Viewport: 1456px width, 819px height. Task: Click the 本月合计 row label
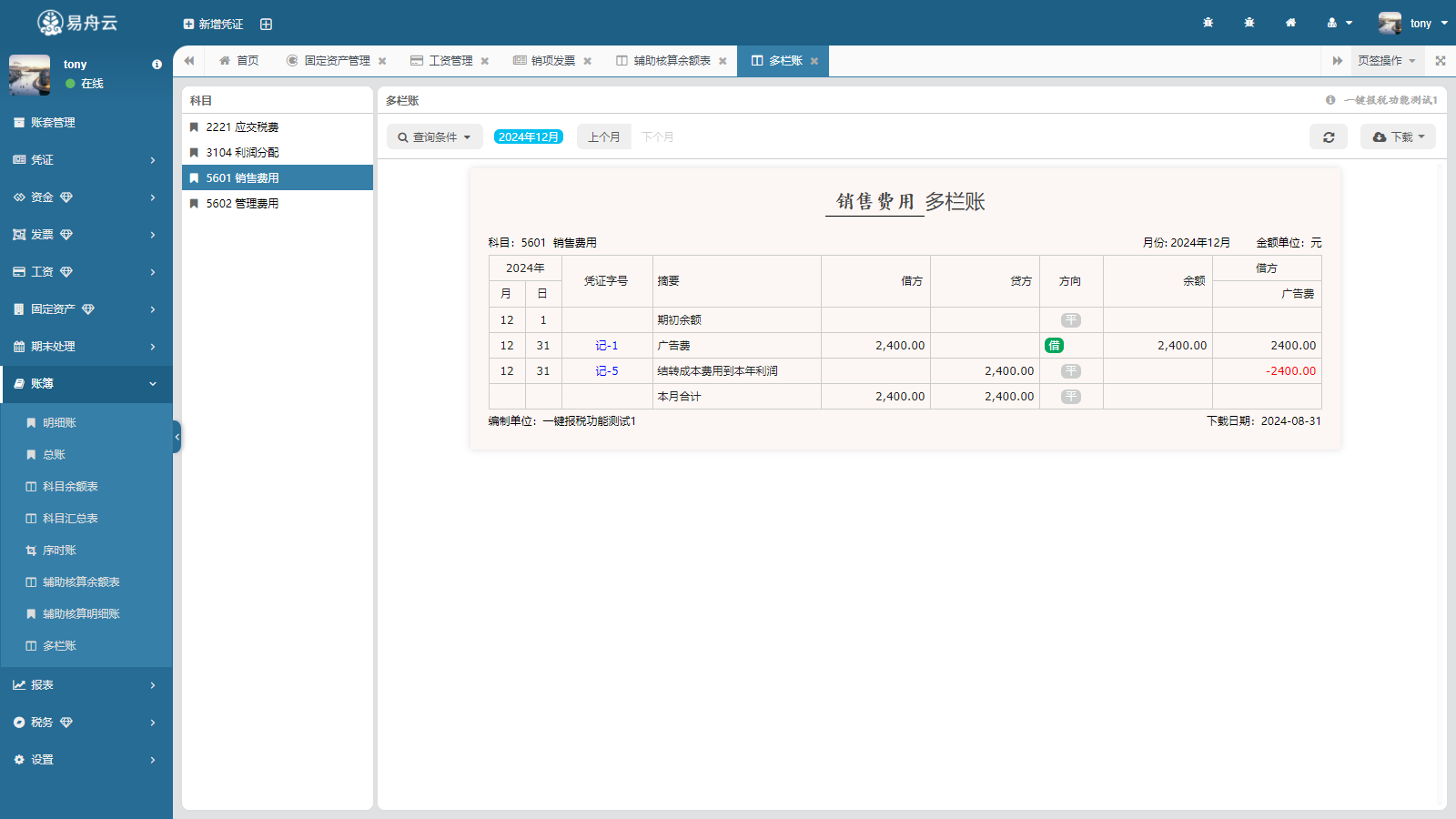679,397
